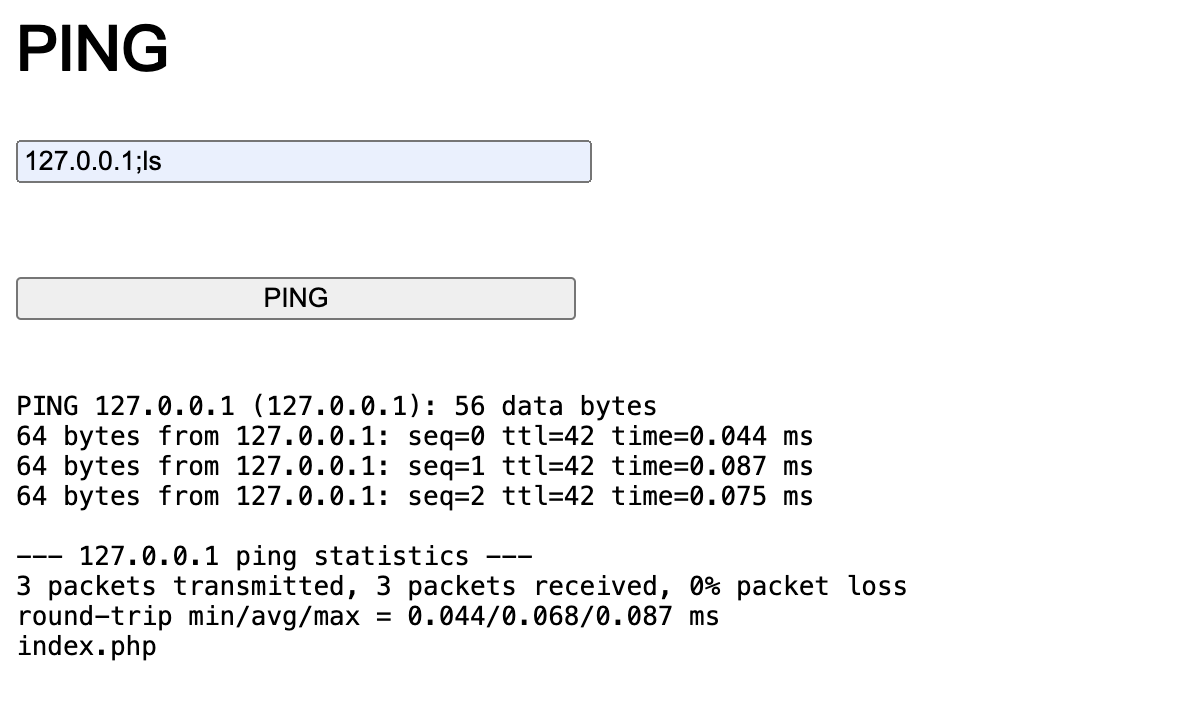Select the seq=2 ping response line
Viewport: 1204px width, 714px height.
[414, 497]
